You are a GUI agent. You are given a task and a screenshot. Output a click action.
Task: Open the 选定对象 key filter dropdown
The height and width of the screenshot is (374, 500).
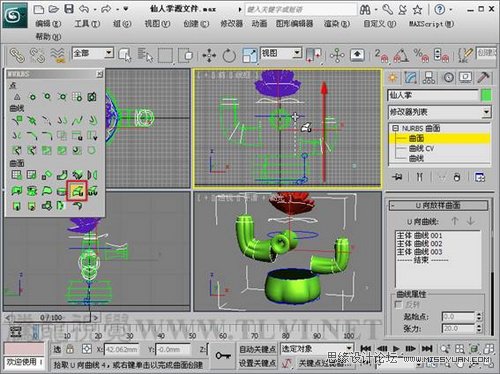(349, 349)
